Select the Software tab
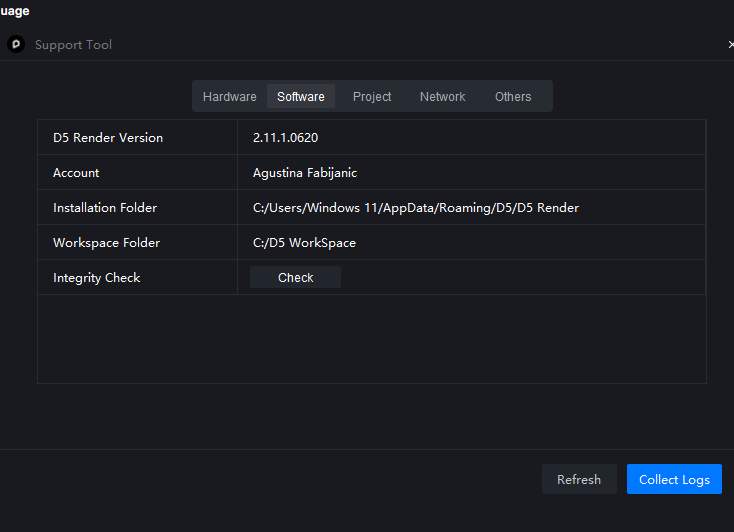Viewport: 734px width, 532px height. (x=301, y=97)
